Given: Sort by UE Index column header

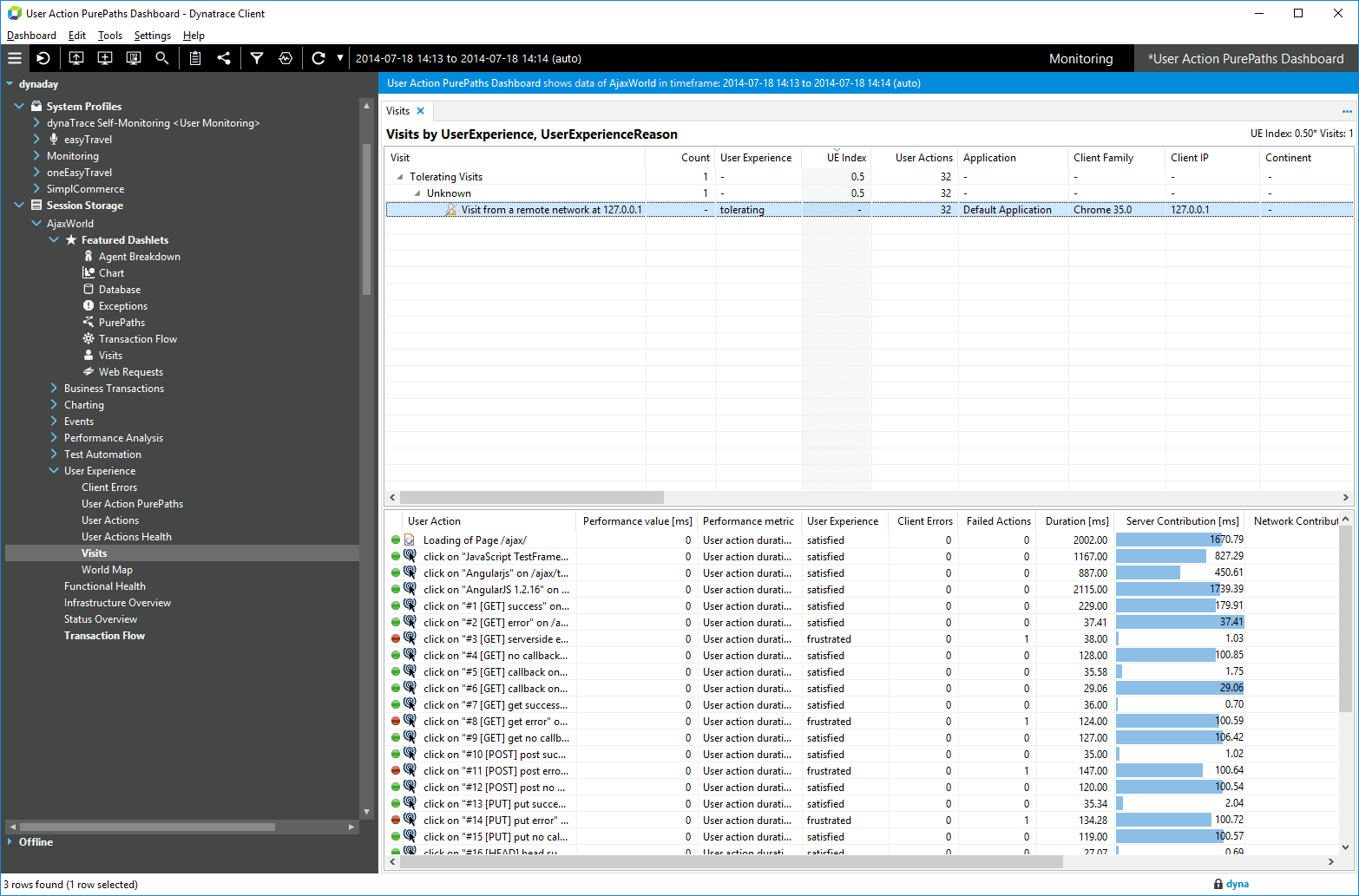Looking at the screenshot, I should pyautogui.click(x=837, y=158).
